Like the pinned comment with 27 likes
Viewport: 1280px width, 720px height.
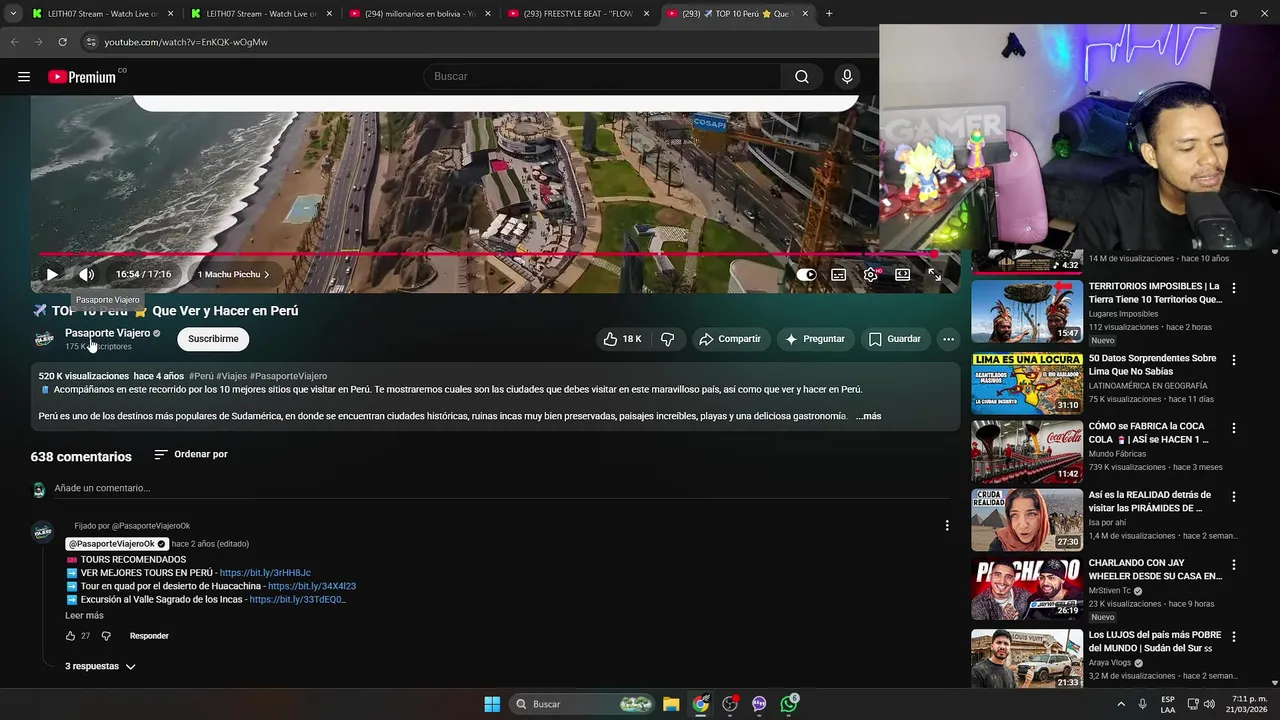[x=71, y=636]
